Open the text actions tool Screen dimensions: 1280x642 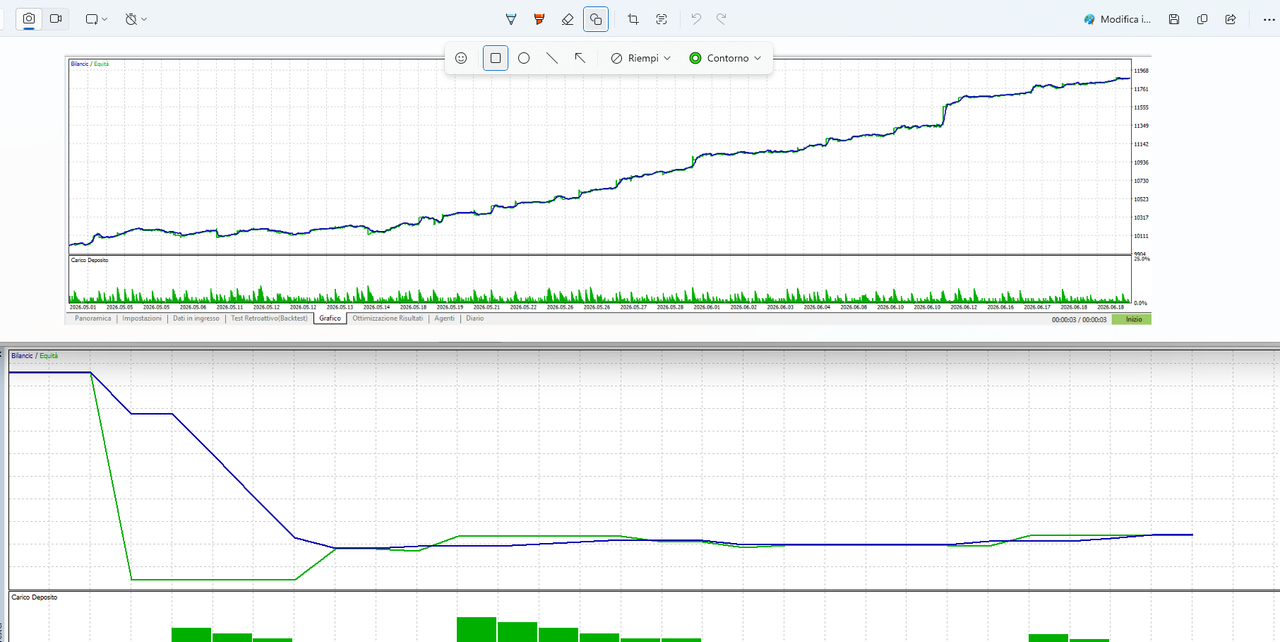pyautogui.click(x=662, y=19)
